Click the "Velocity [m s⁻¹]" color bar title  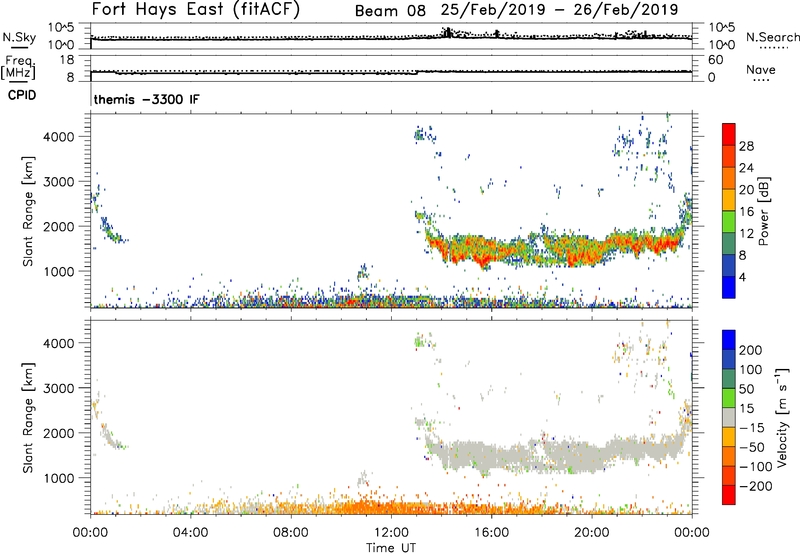[x=782, y=417]
